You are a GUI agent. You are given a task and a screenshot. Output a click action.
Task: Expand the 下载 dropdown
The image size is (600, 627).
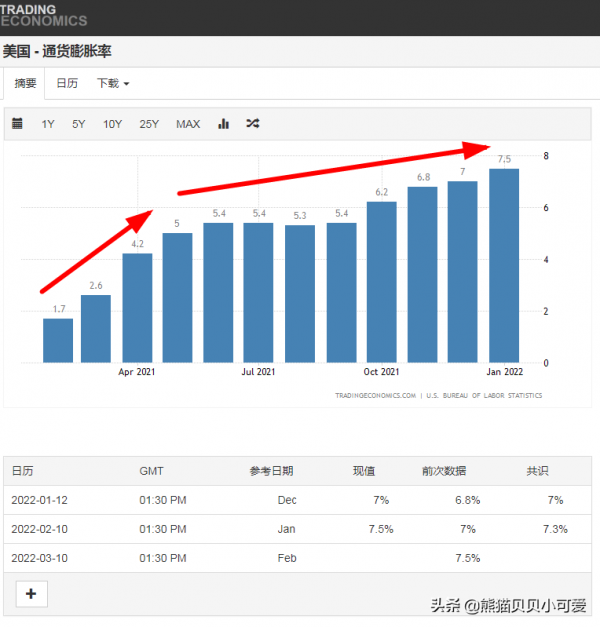[113, 83]
